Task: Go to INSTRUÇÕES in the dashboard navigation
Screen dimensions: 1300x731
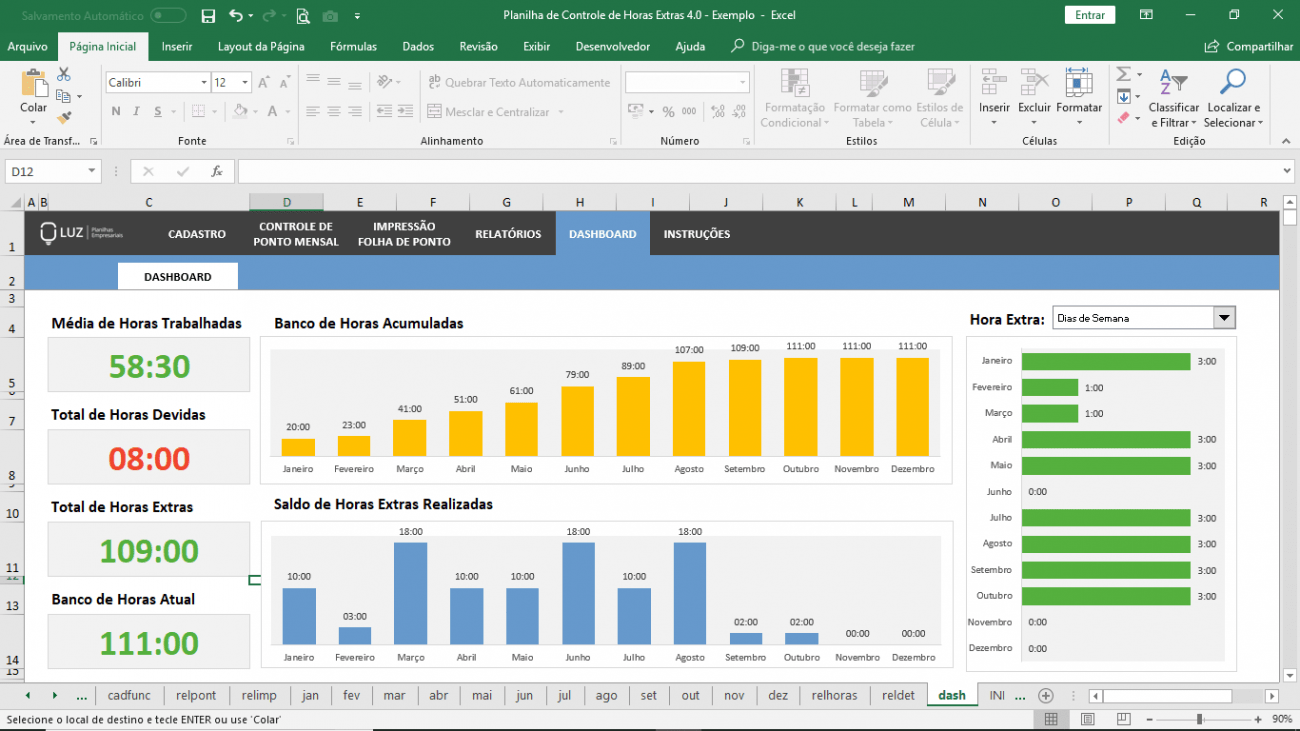Action: tap(697, 234)
